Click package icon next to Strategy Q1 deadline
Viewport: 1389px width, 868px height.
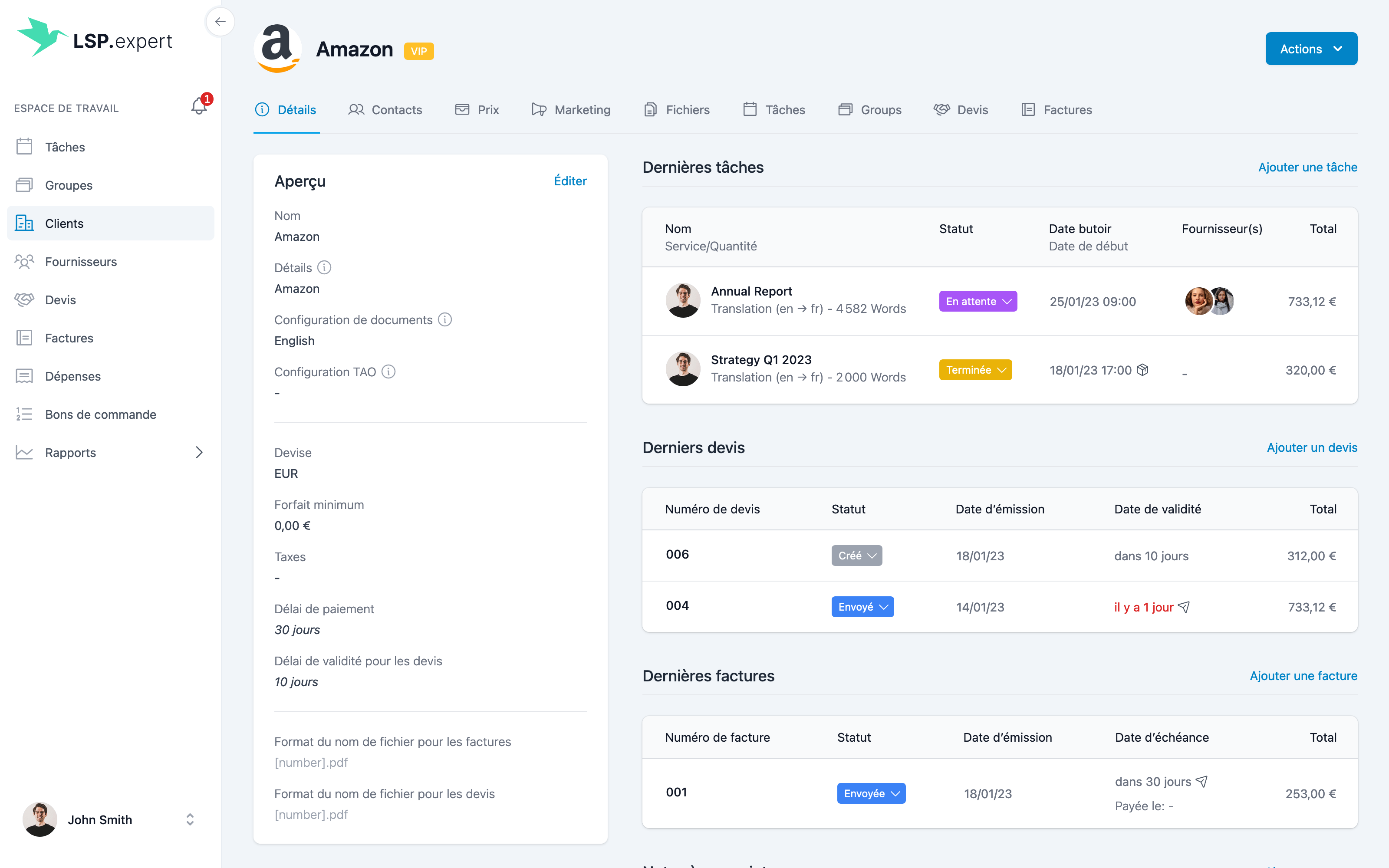[1143, 370]
